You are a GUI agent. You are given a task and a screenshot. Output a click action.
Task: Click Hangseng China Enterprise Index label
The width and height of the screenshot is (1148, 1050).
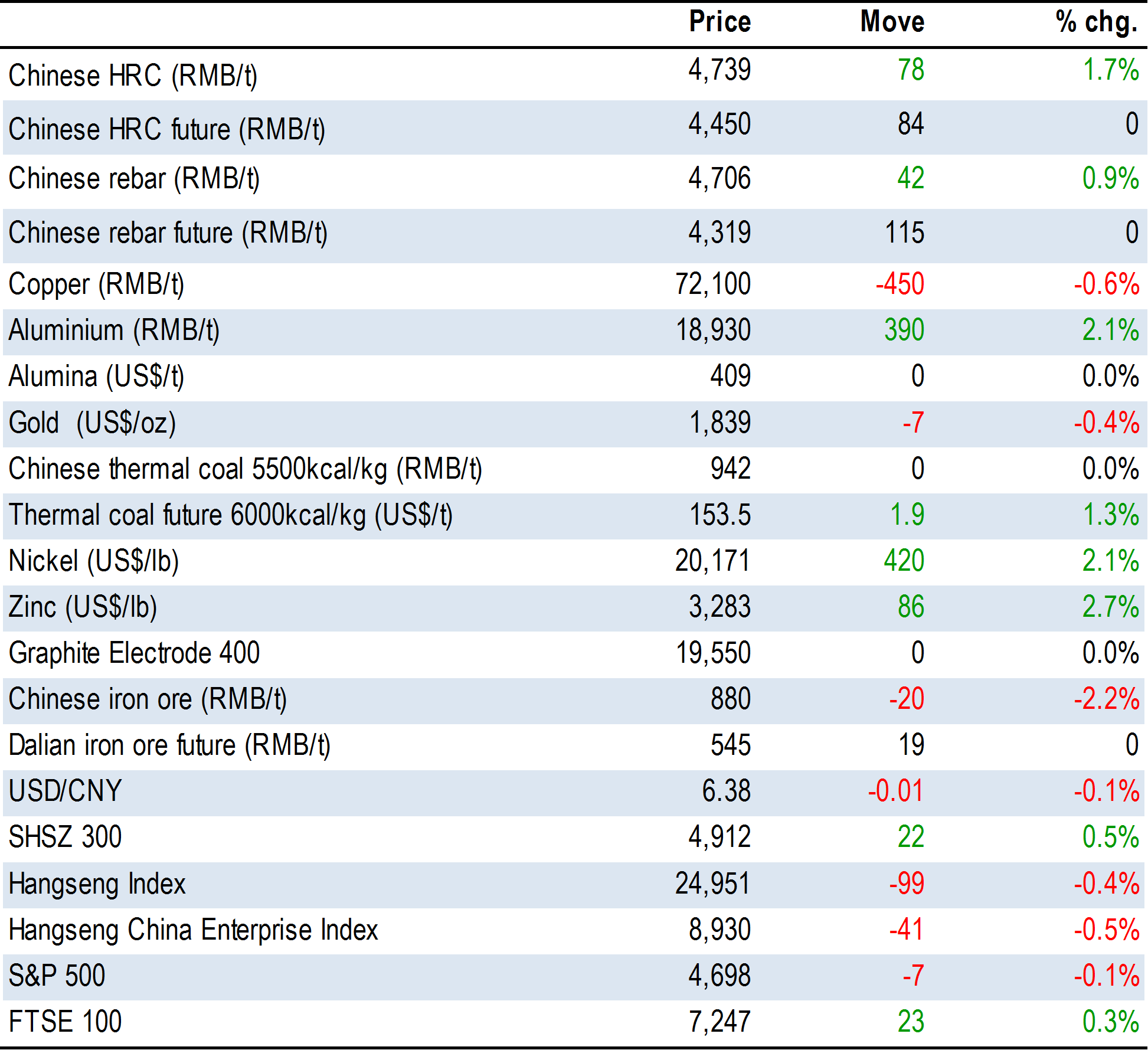tap(193, 930)
